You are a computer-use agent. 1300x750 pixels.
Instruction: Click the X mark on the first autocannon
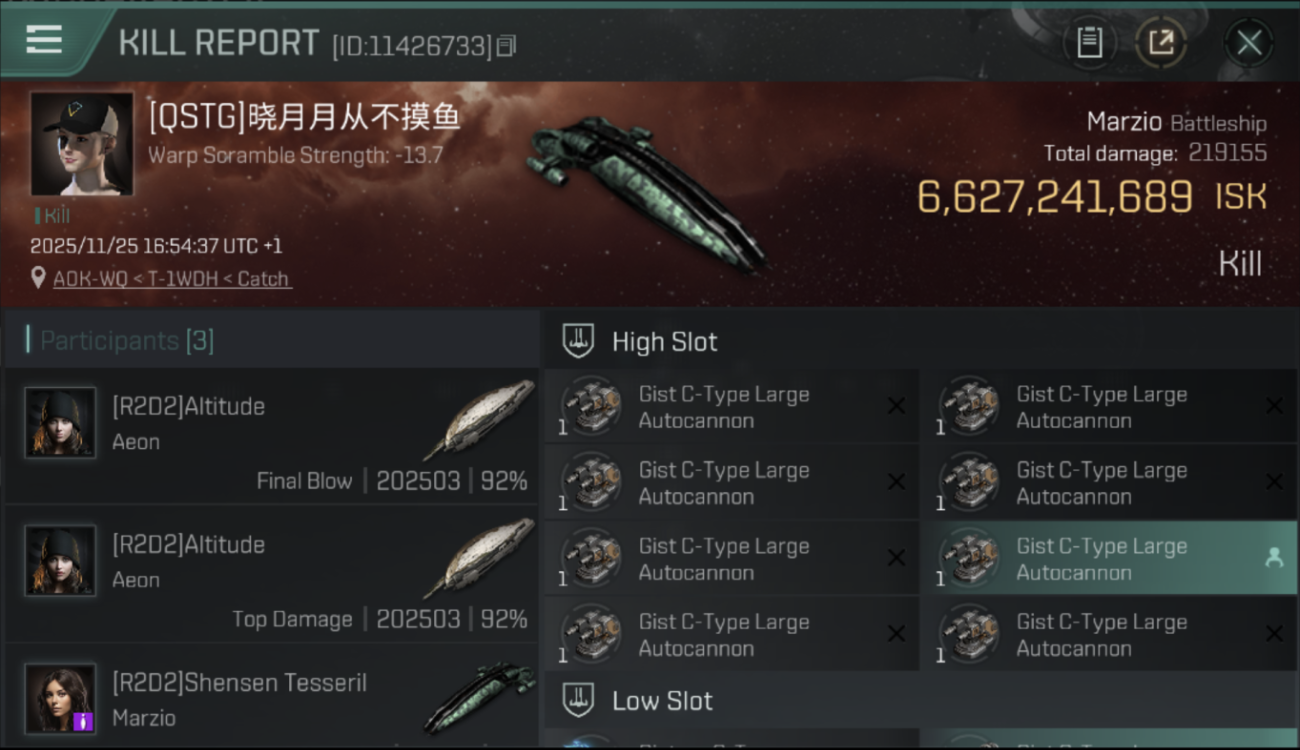(x=896, y=406)
